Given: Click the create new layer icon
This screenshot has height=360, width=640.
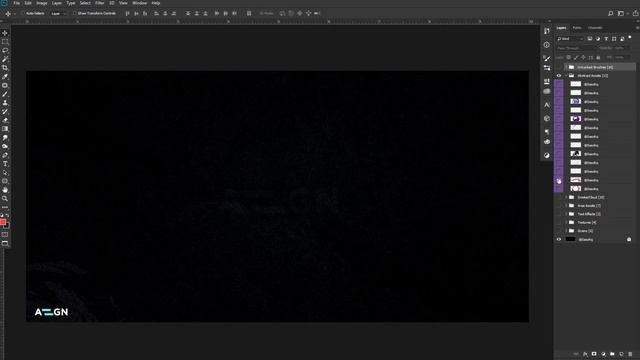Looking at the screenshot, I should [x=621, y=354].
